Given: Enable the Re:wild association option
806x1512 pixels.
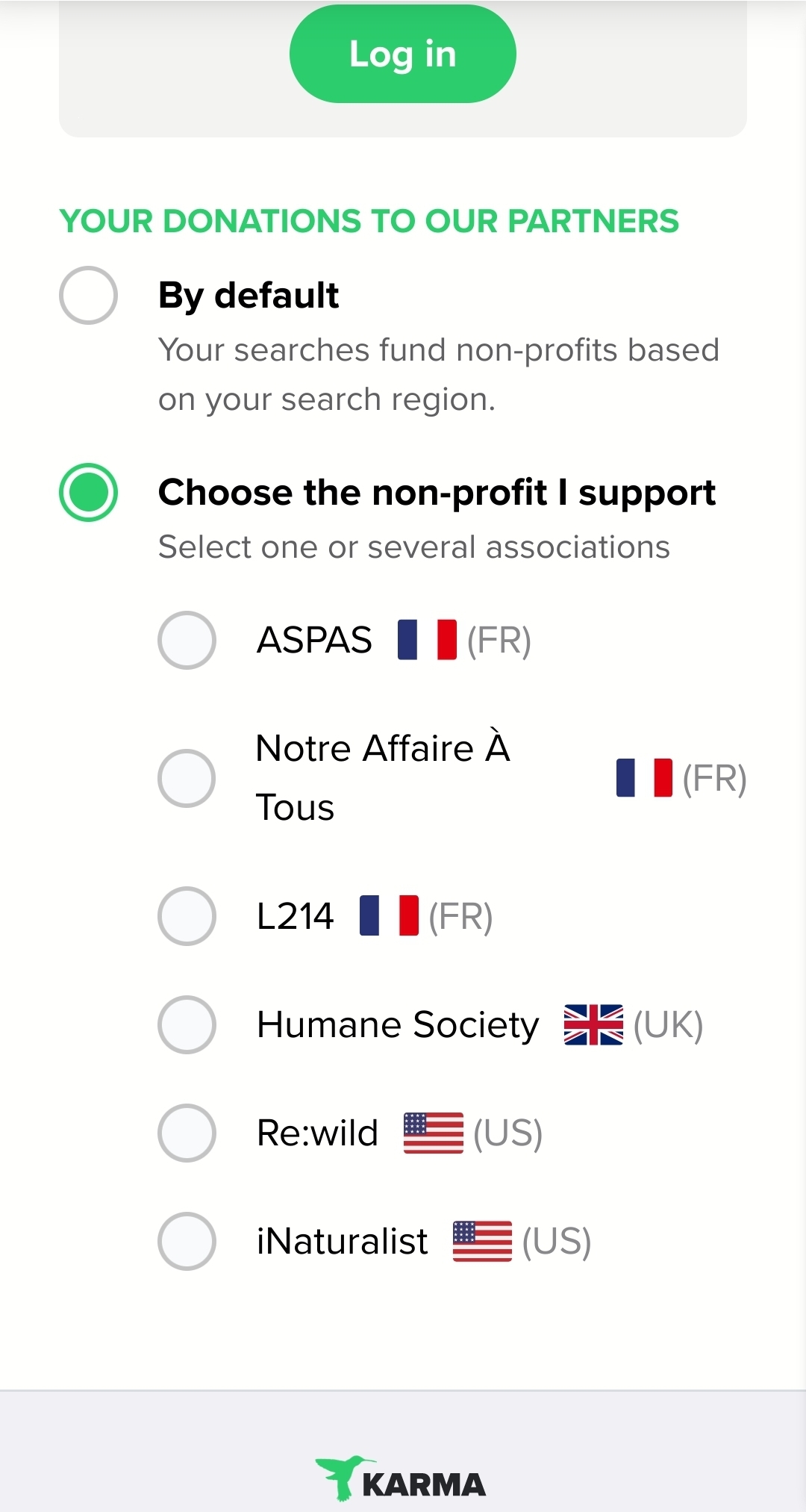Looking at the screenshot, I should [187, 1133].
